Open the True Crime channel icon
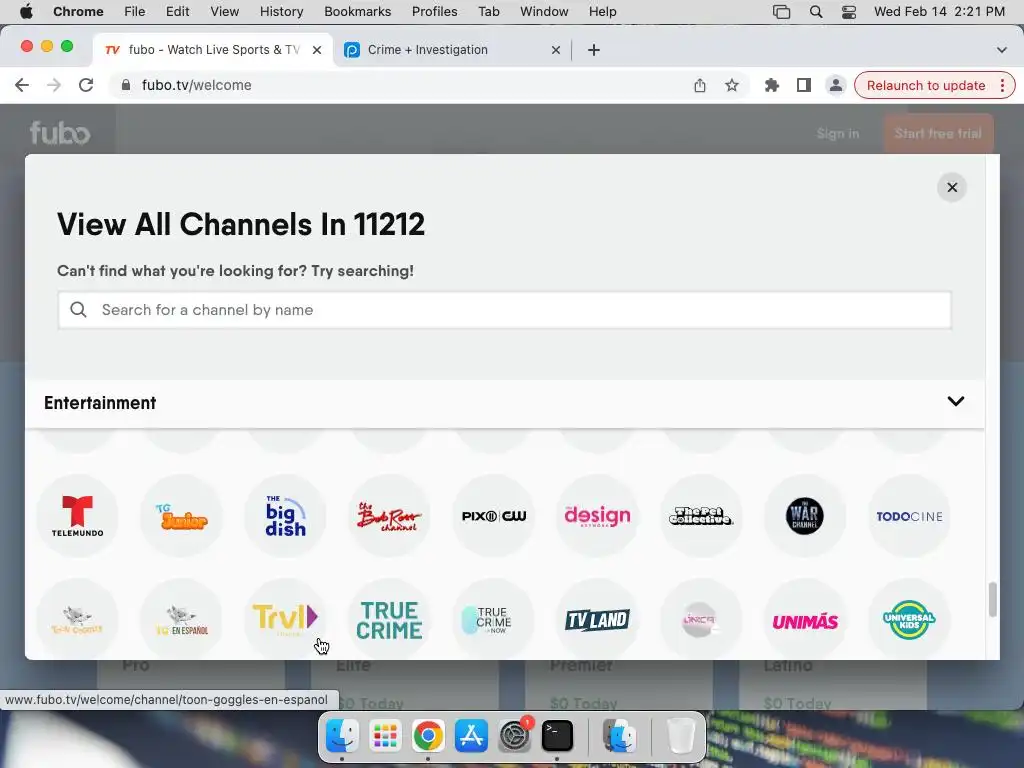1024x768 pixels. point(389,619)
